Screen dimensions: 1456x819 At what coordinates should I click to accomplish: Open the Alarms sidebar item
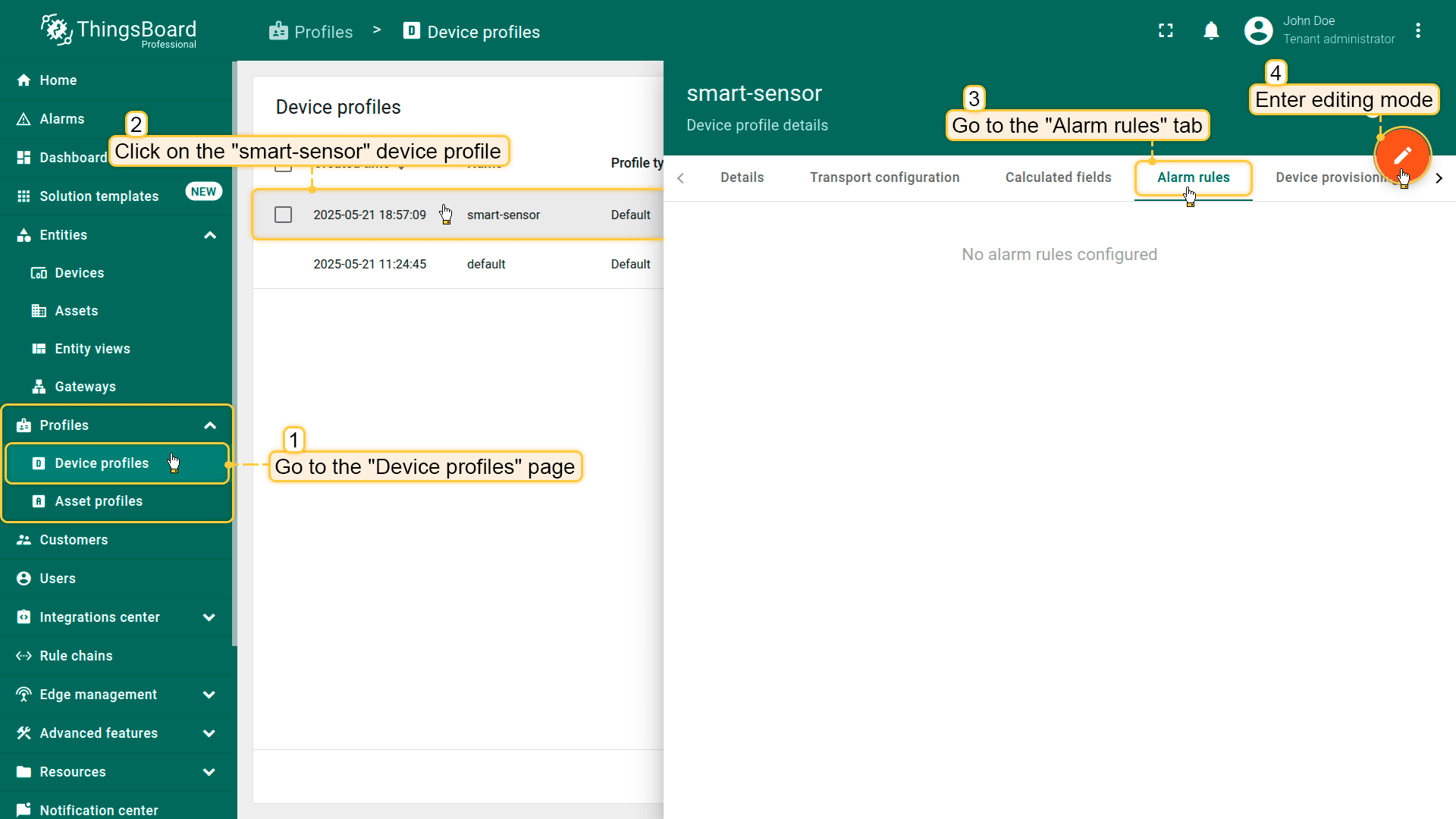point(61,119)
